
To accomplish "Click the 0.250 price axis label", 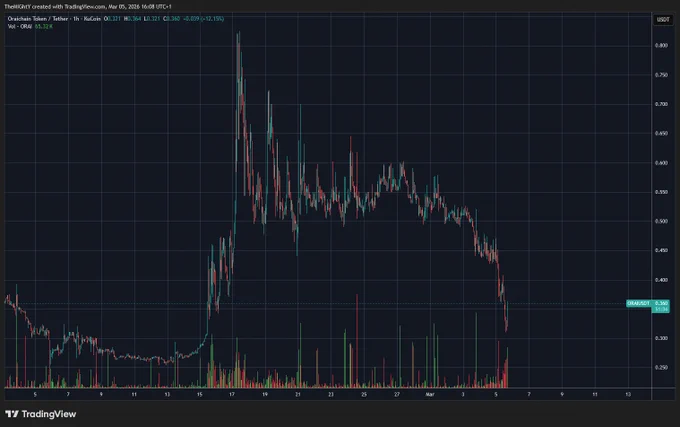I will point(661,367).
